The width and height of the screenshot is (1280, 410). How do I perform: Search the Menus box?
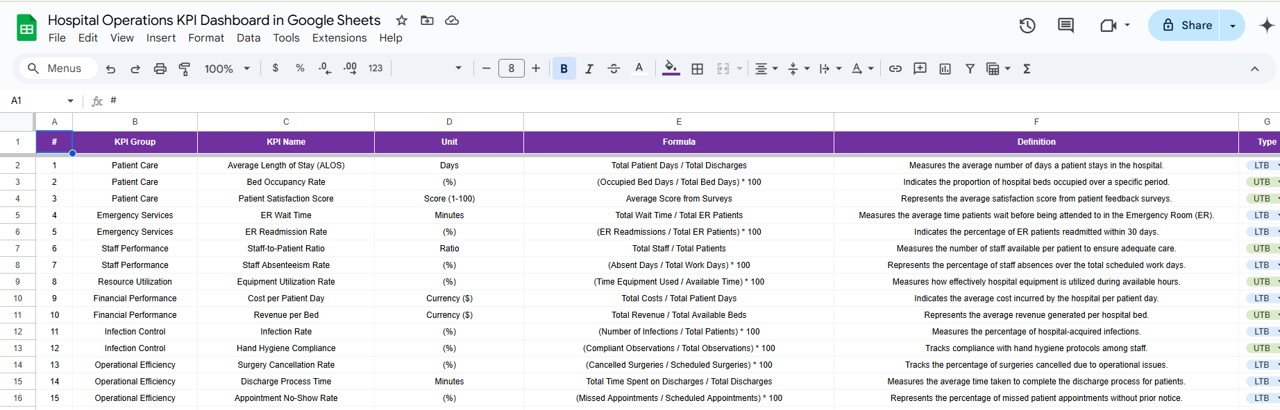[61, 69]
